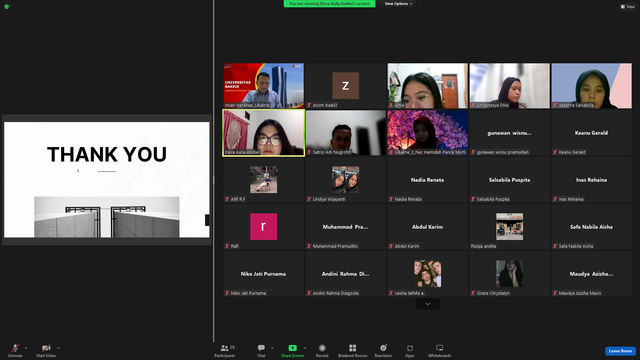Select the Nadia Renata tile

coord(427,180)
